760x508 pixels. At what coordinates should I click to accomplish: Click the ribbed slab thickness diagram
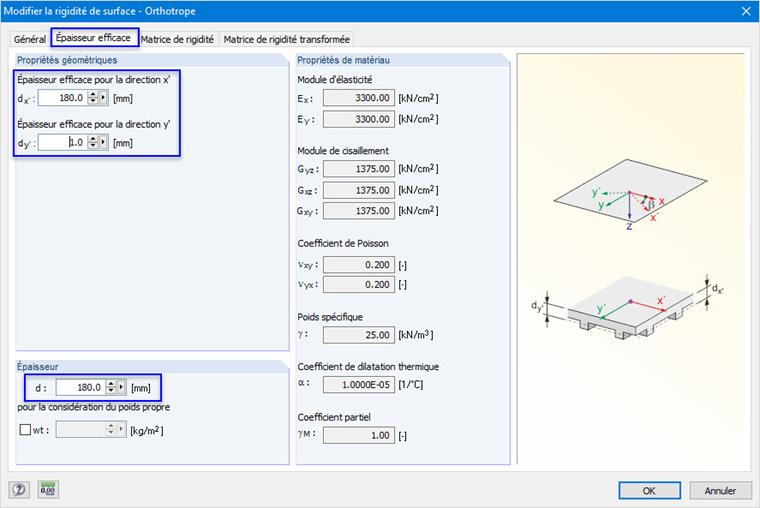(628, 306)
